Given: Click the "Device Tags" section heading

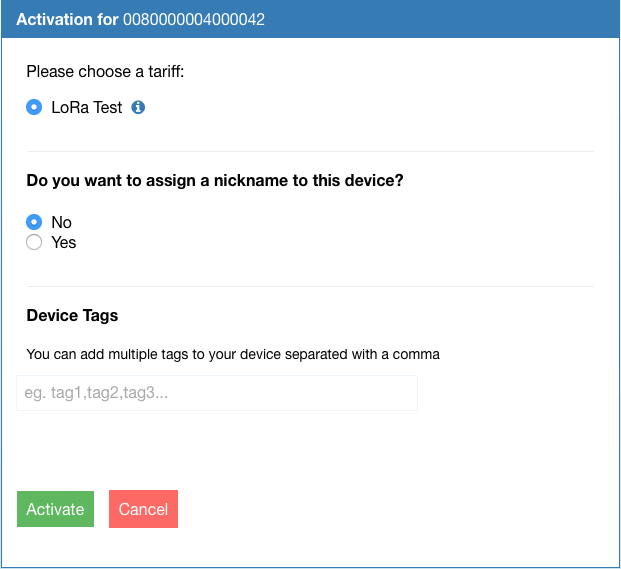Looking at the screenshot, I should click(x=72, y=315).
